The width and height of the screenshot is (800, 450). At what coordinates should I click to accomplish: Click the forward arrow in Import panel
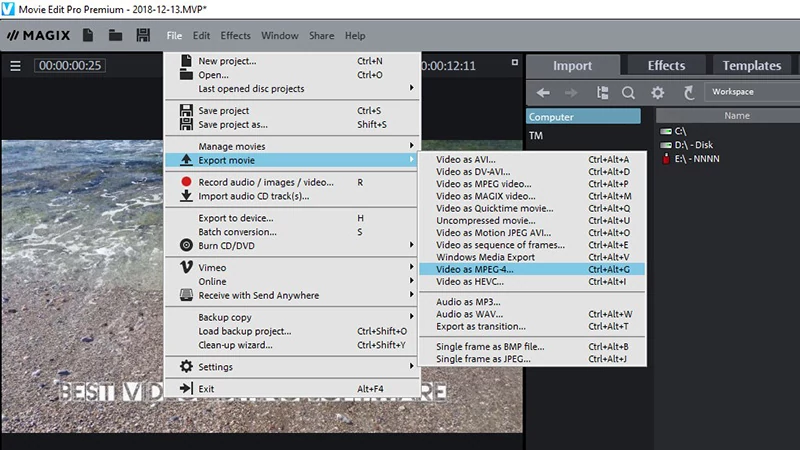(571, 92)
